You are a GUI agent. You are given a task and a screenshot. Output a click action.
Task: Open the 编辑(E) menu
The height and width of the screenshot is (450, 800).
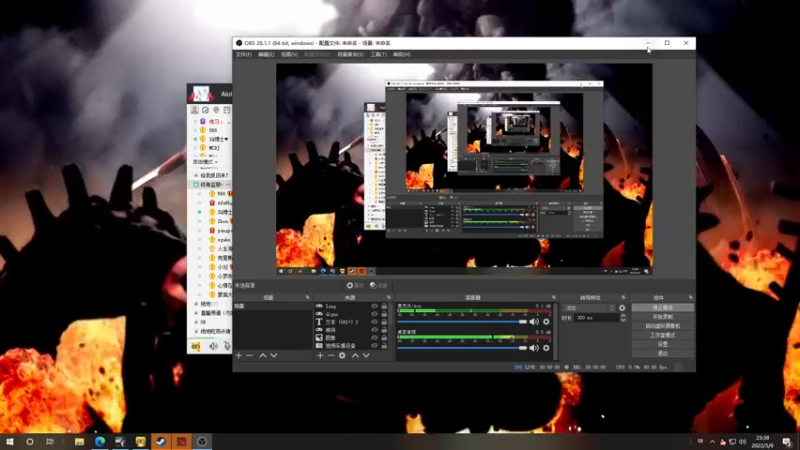[x=266, y=54]
